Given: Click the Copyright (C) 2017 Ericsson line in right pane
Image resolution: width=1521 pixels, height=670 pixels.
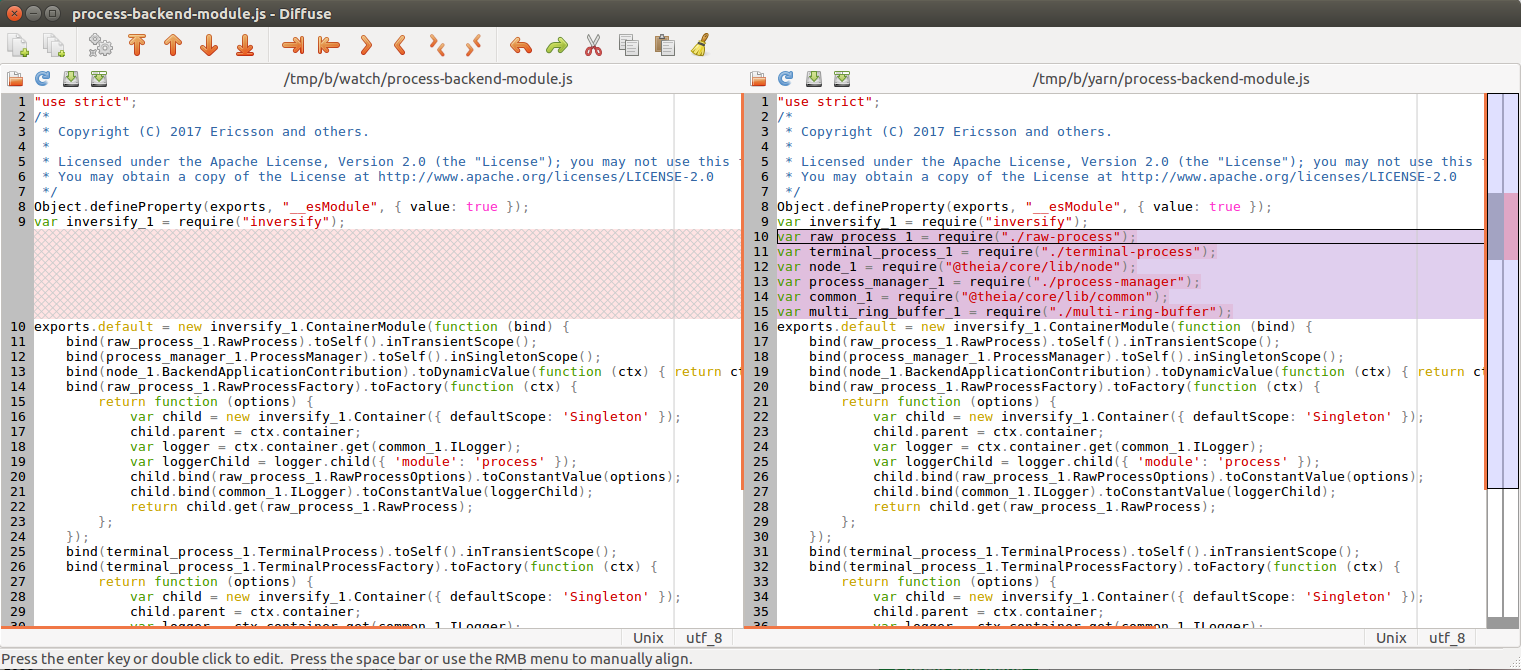Looking at the screenshot, I should [x=1130, y=132].
